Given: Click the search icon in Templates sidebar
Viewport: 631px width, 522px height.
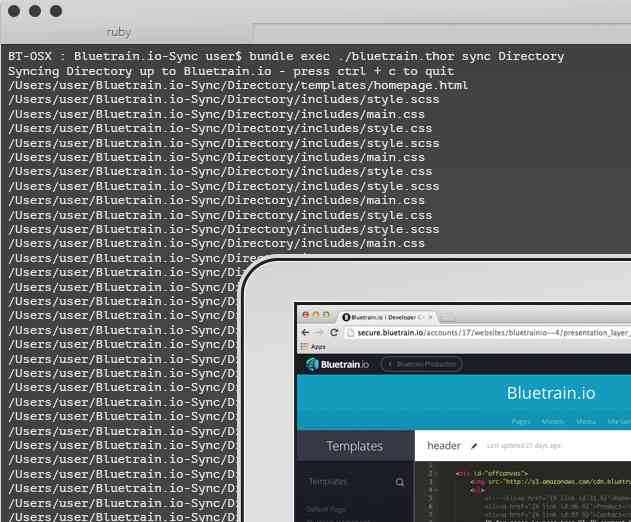Looking at the screenshot, I should (400, 482).
